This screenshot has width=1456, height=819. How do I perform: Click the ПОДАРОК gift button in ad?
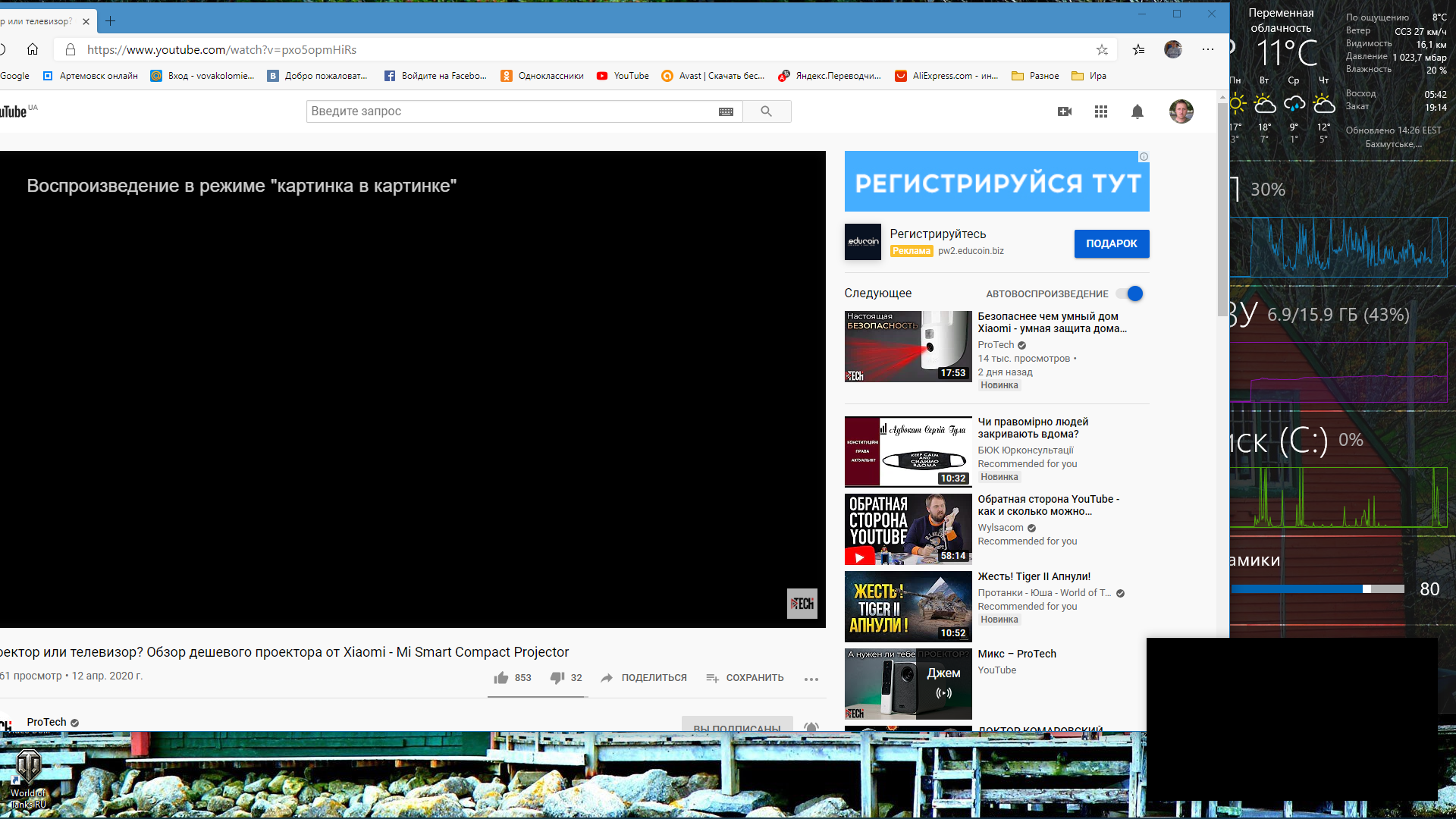point(1111,243)
